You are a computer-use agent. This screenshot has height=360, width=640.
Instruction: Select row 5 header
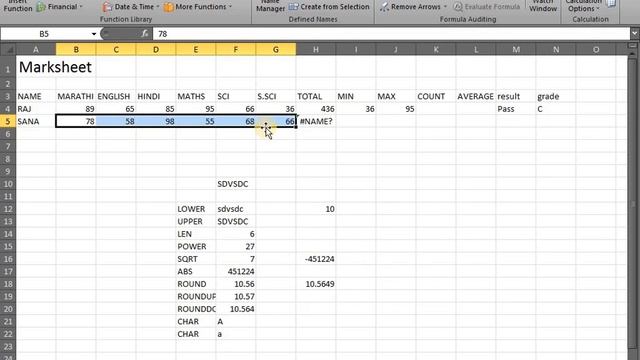8,121
